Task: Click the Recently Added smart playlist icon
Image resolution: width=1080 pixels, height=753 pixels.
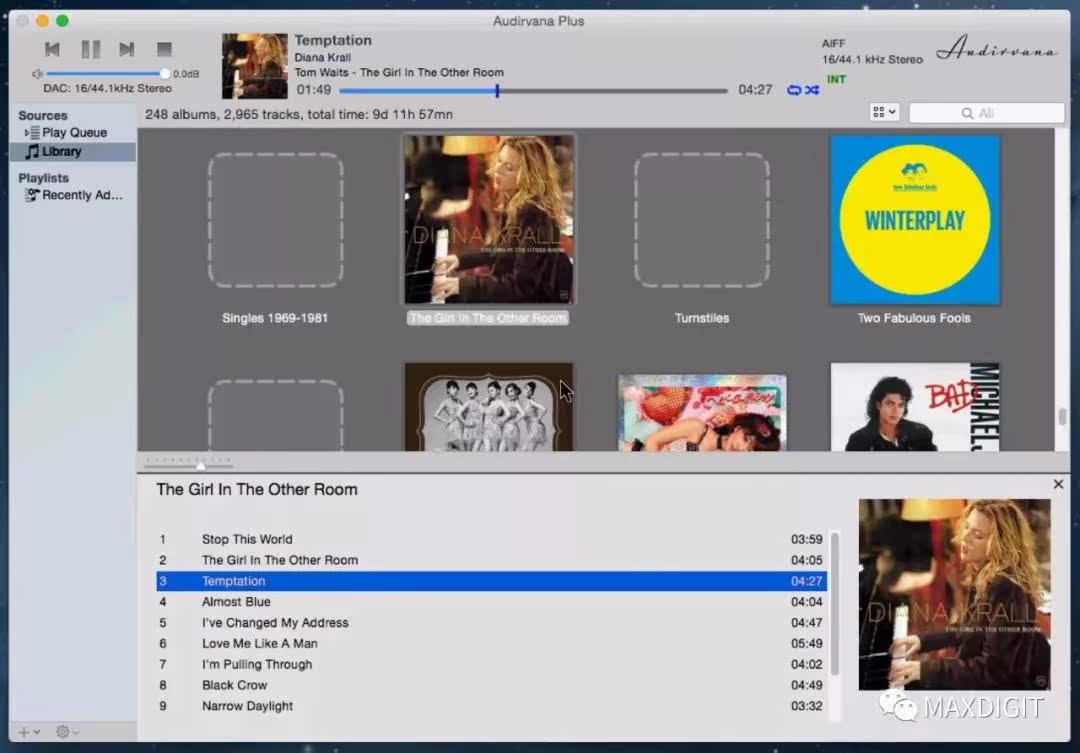Action: click(x=32, y=195)
